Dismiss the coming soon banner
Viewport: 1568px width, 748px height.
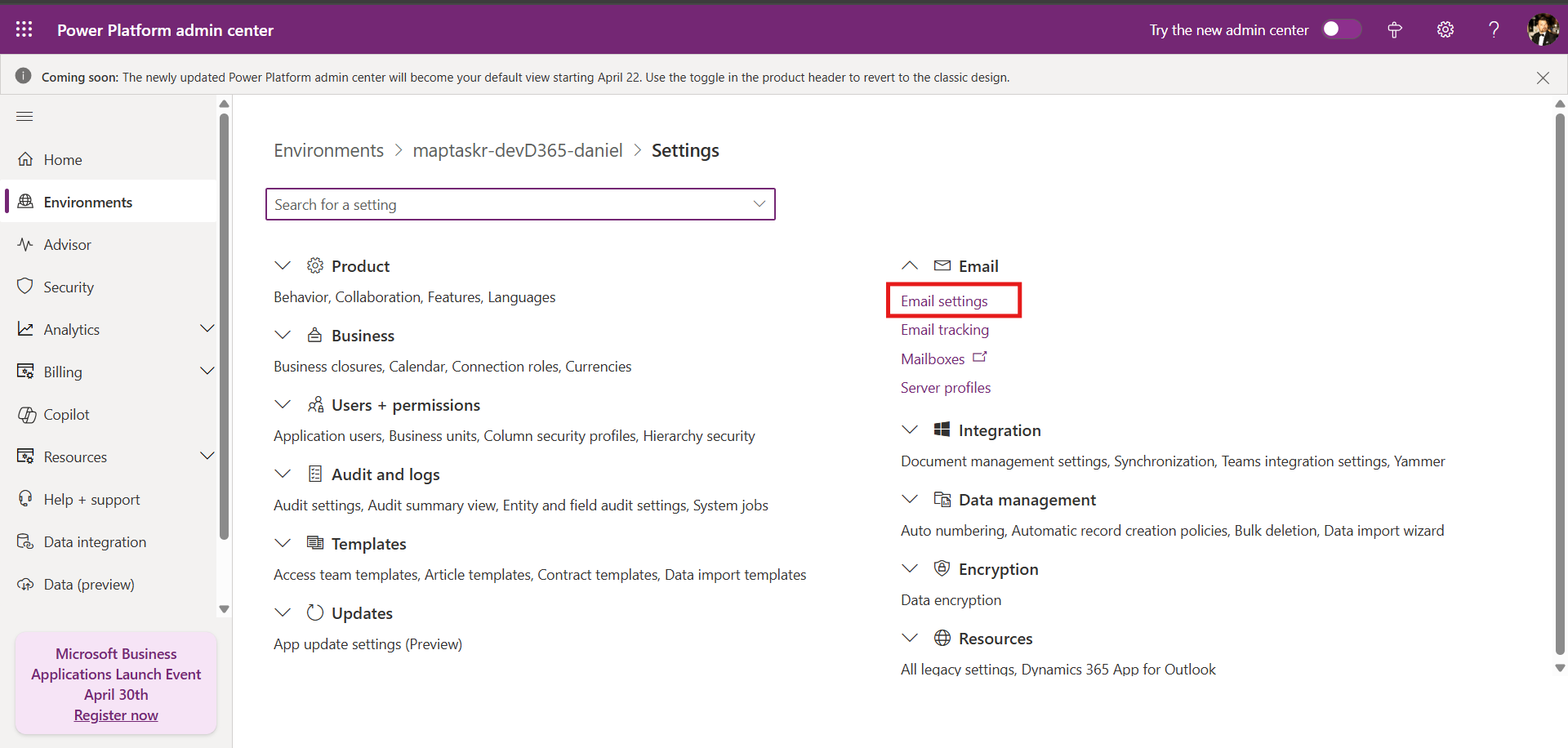(x=1543, y=78)
